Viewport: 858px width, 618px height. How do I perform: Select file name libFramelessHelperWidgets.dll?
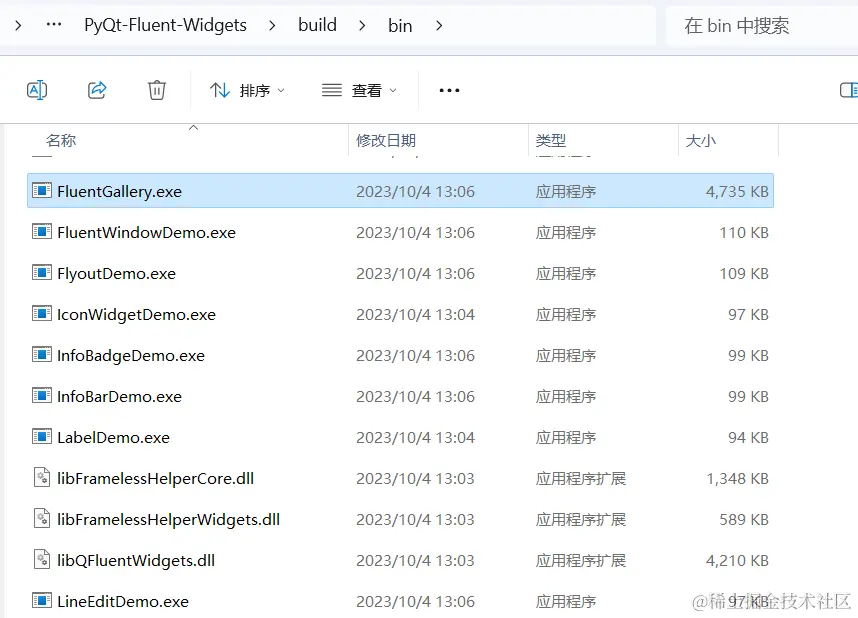[169, 520]
